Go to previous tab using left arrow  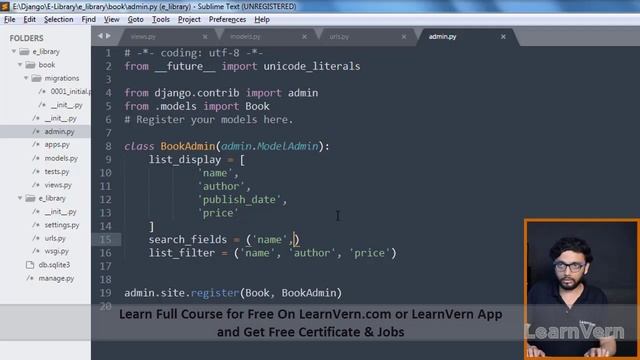[100, 36]
